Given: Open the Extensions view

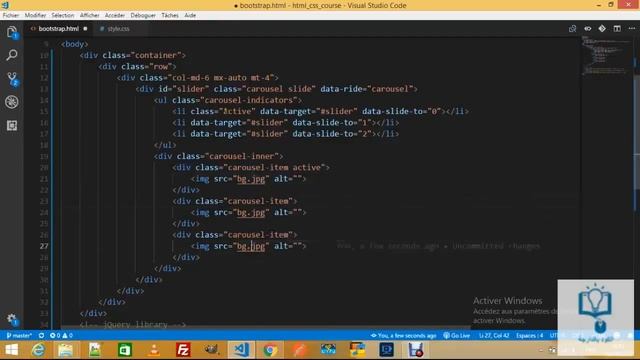Looking at the screenshot, I should tap(12, 125).
